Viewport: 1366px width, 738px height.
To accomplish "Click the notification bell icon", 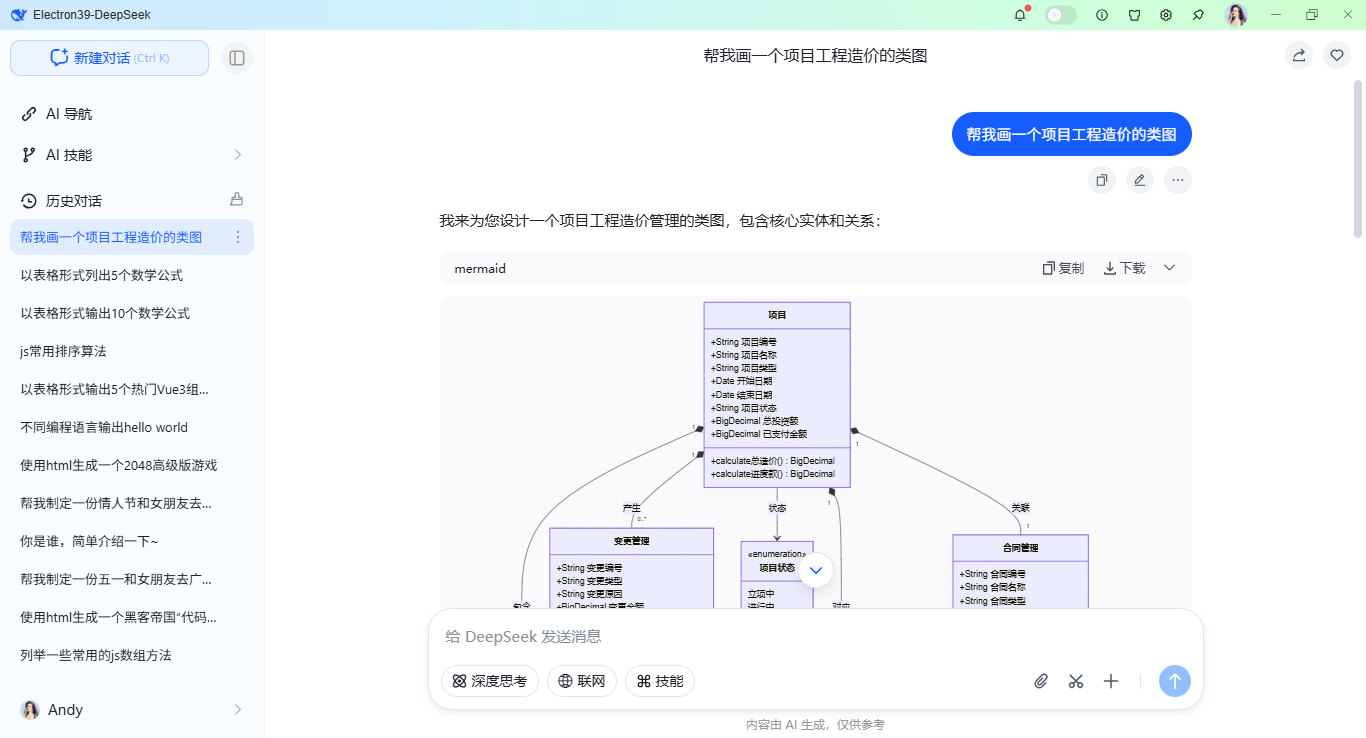I will (1020, 15).
